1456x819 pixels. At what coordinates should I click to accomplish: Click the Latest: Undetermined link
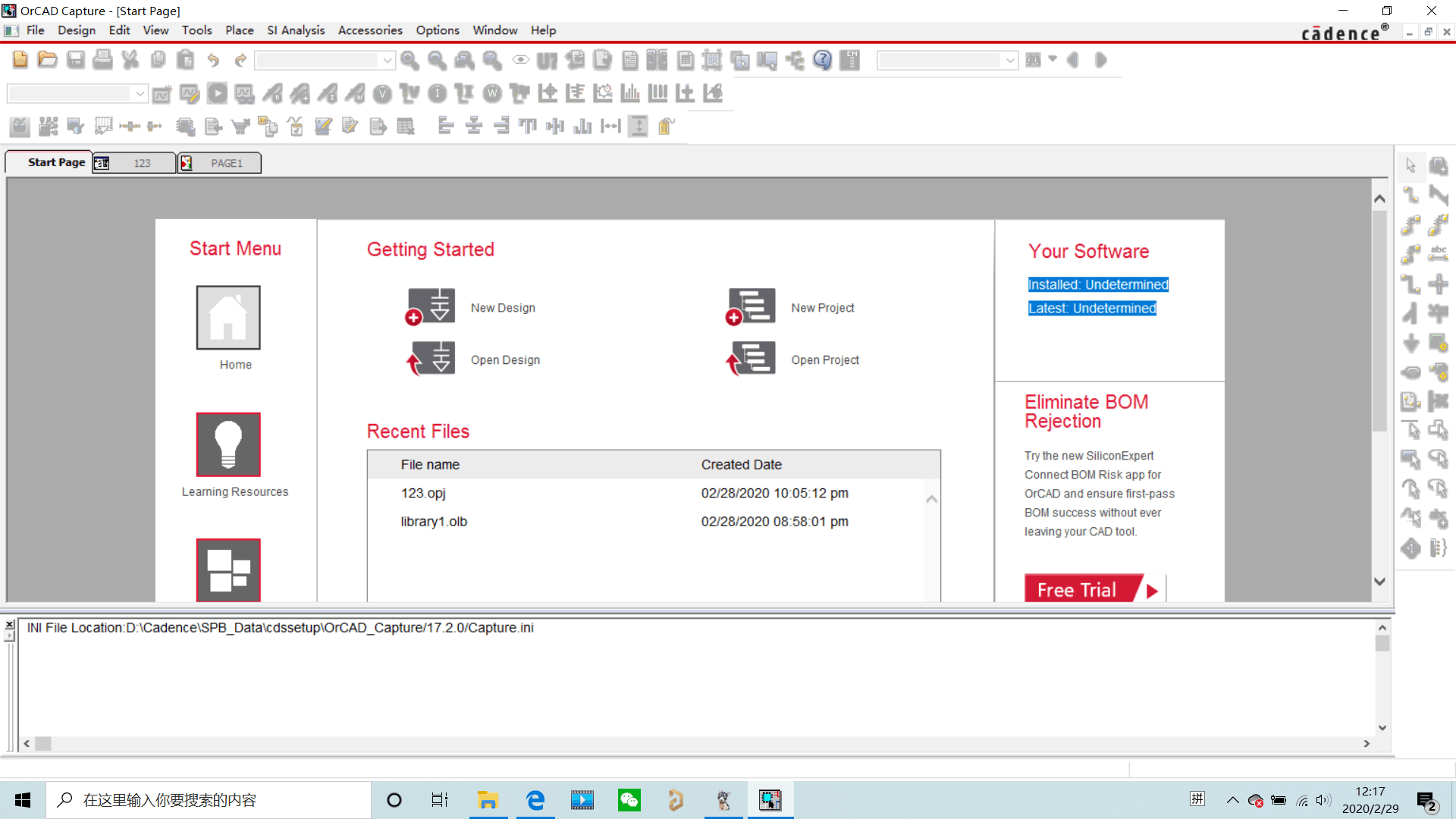point(1092,308)
